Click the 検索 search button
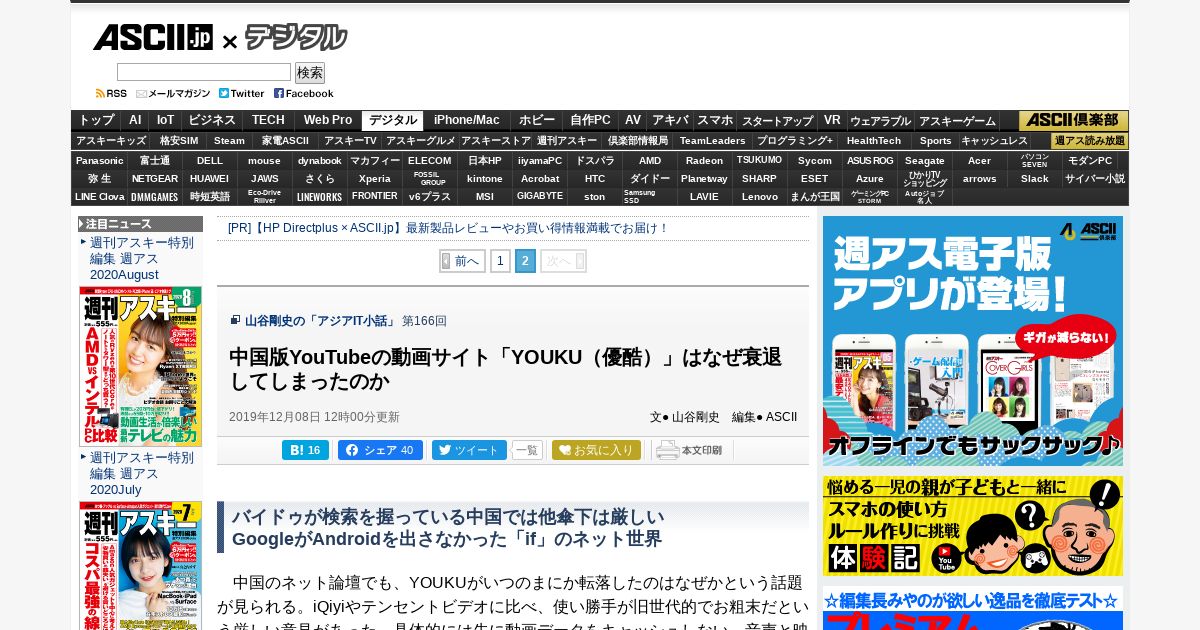Image resolution: width=1200 pixels, height=630 pixels. (x=310, y=72)
